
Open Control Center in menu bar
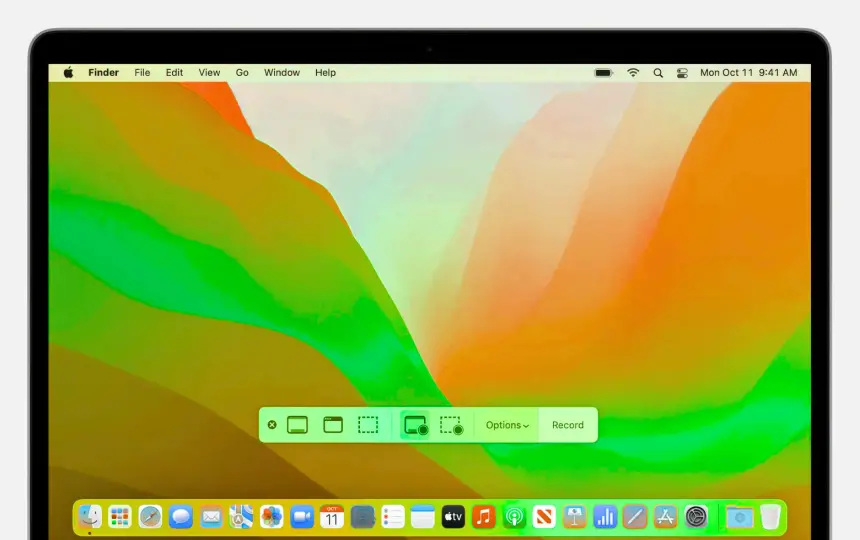click(683, 73)
